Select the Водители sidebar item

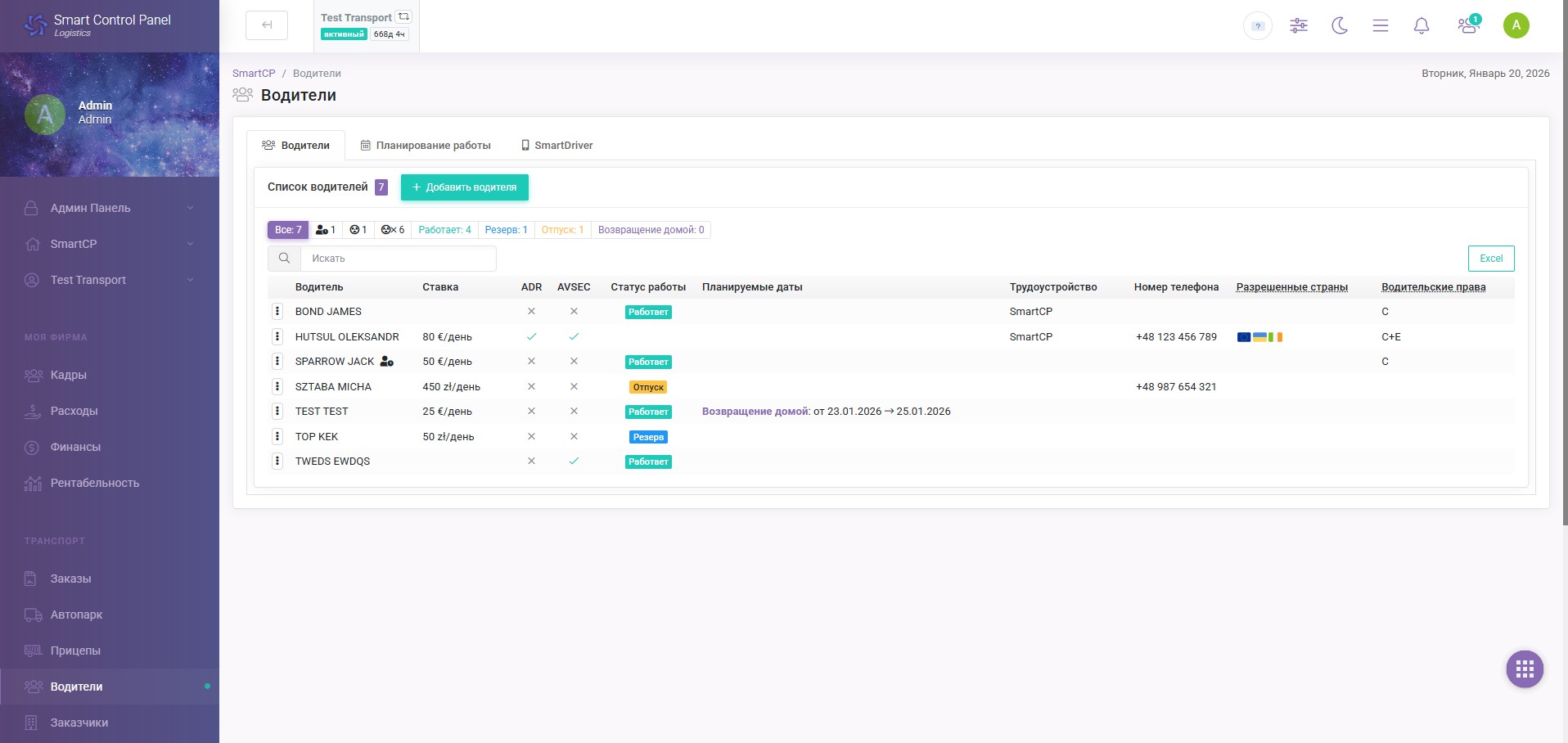(x=110, y=687)
